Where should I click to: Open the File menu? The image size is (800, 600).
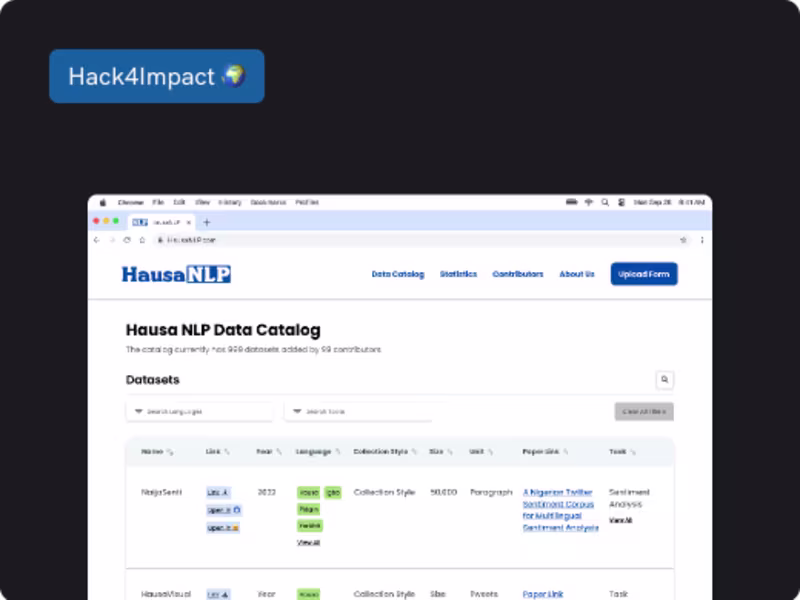[x=158, y=203]
